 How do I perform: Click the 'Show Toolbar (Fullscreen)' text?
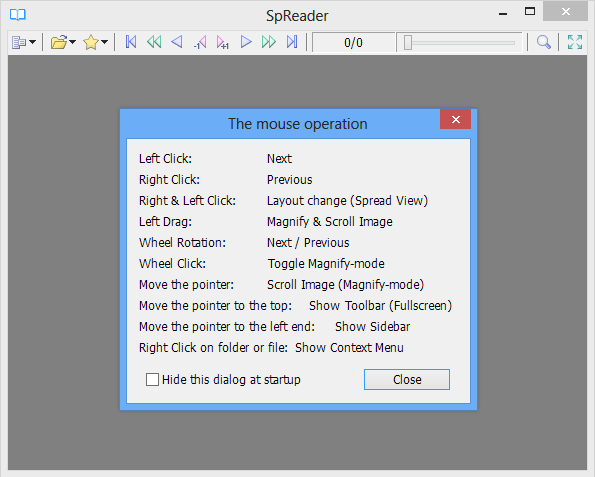380,306
